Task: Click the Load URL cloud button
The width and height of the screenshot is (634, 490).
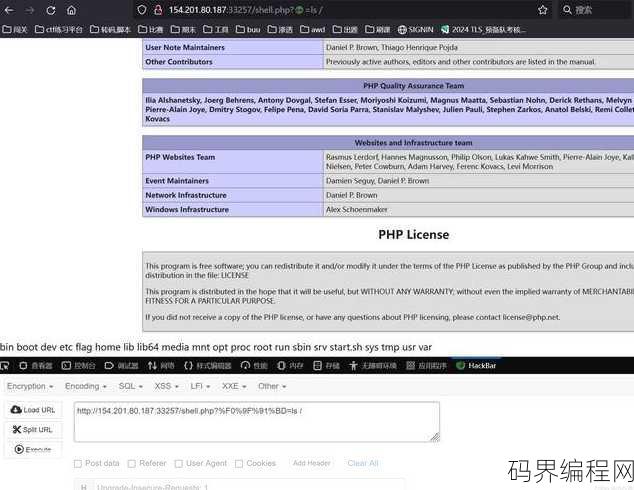Action: [33, 410]
